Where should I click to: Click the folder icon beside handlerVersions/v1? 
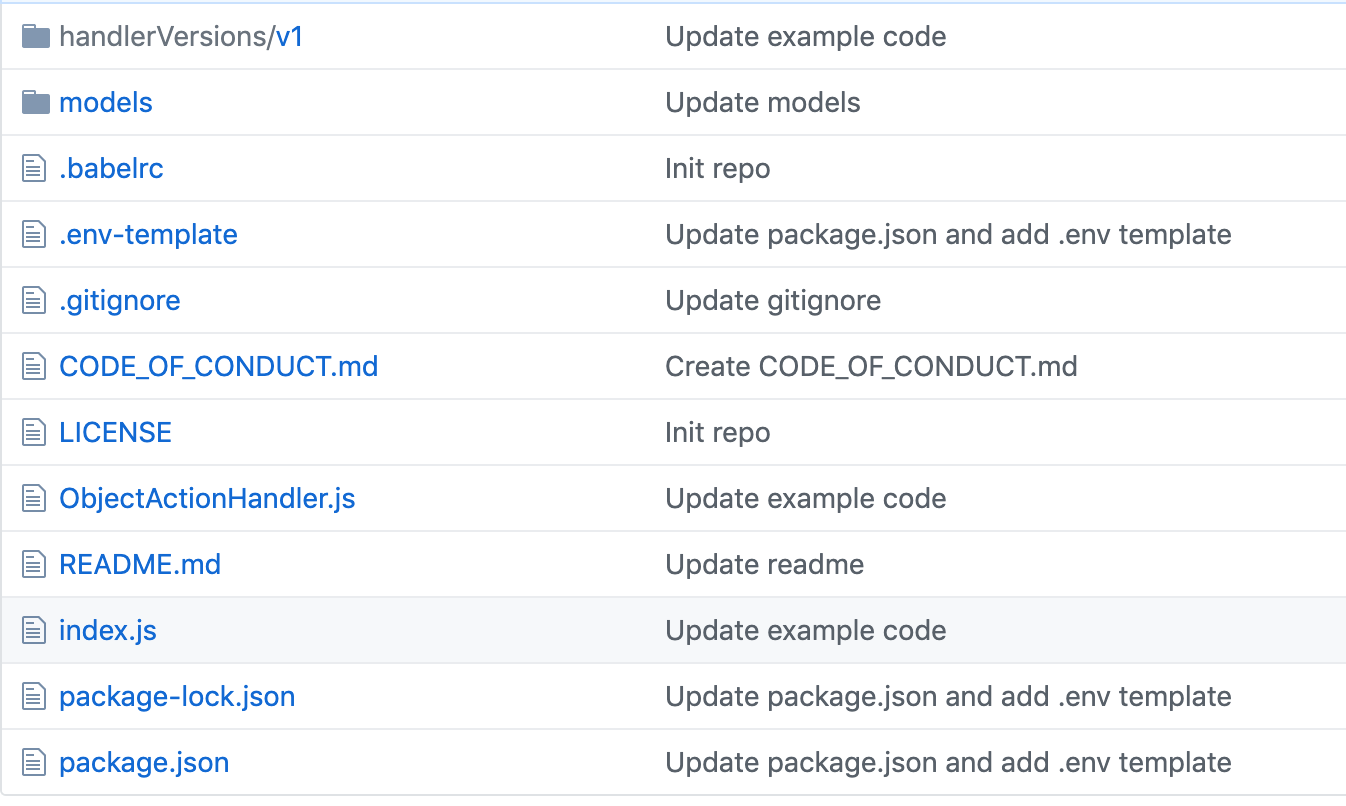(x=35, y=37)
